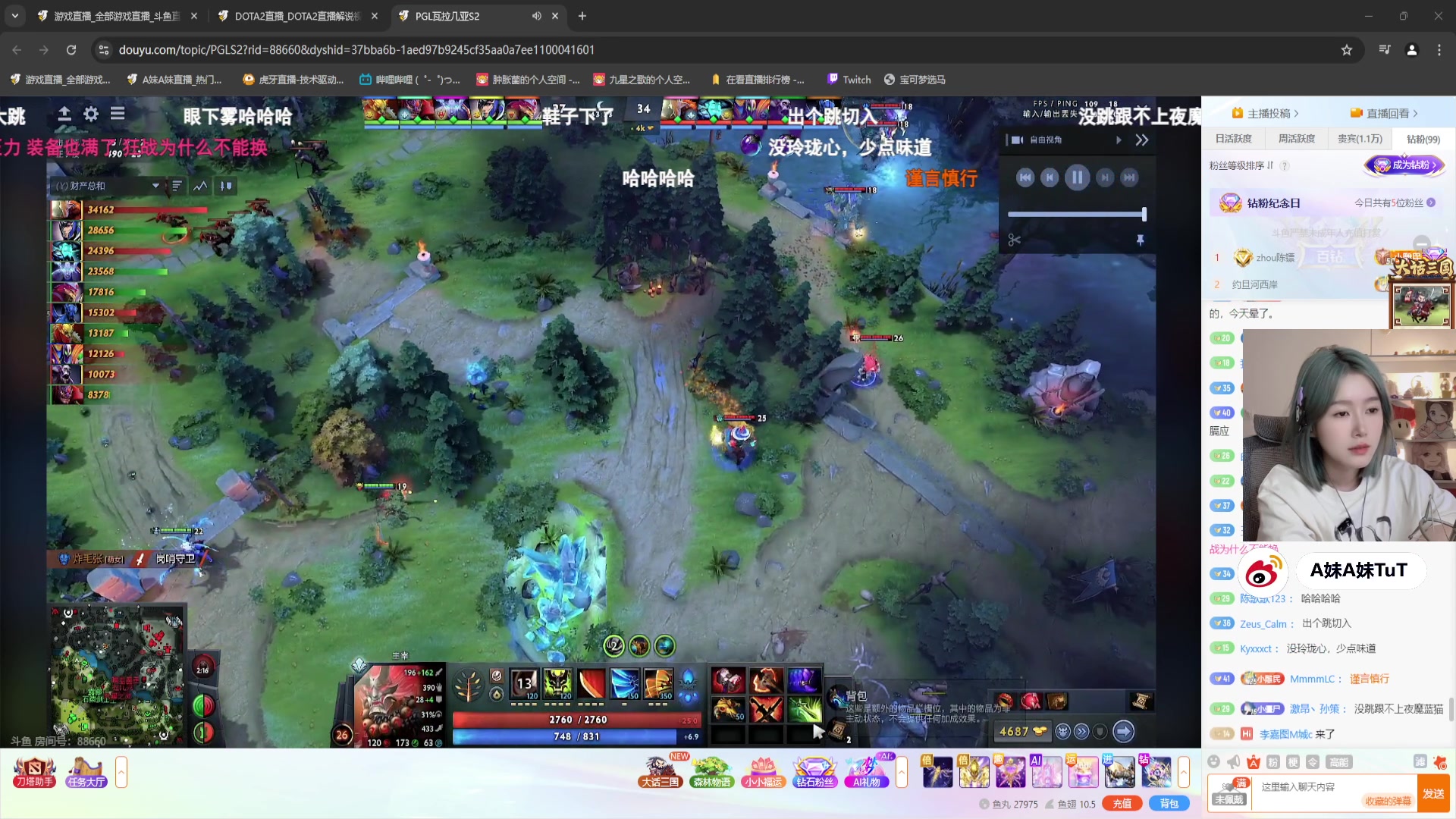This screenshot has height=819, width=1456.
Task: Click the 令 command icon in chat toolbar
Action: click(x=1313, y=762)
